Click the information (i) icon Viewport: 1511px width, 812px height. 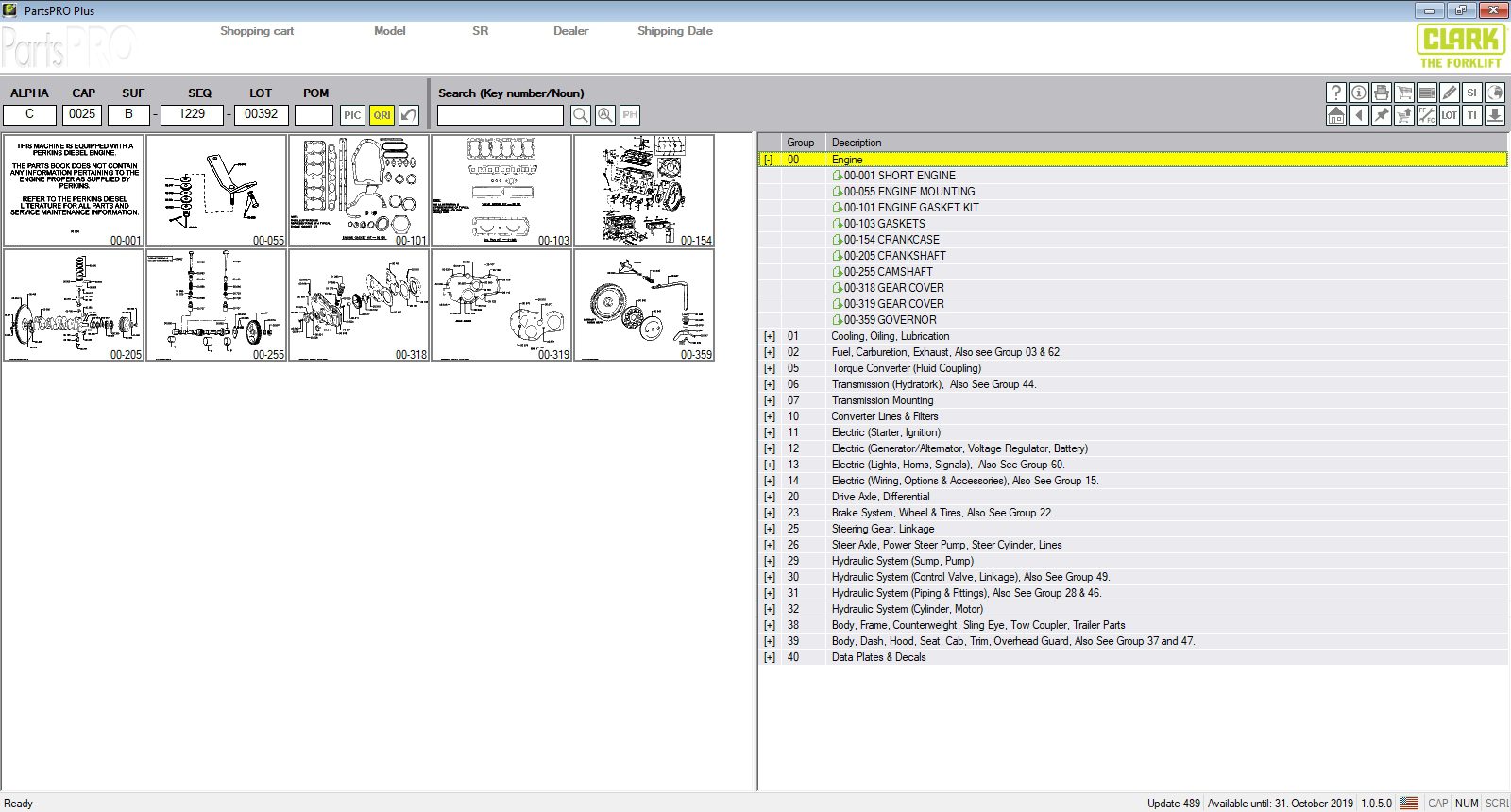[1359, 93]
